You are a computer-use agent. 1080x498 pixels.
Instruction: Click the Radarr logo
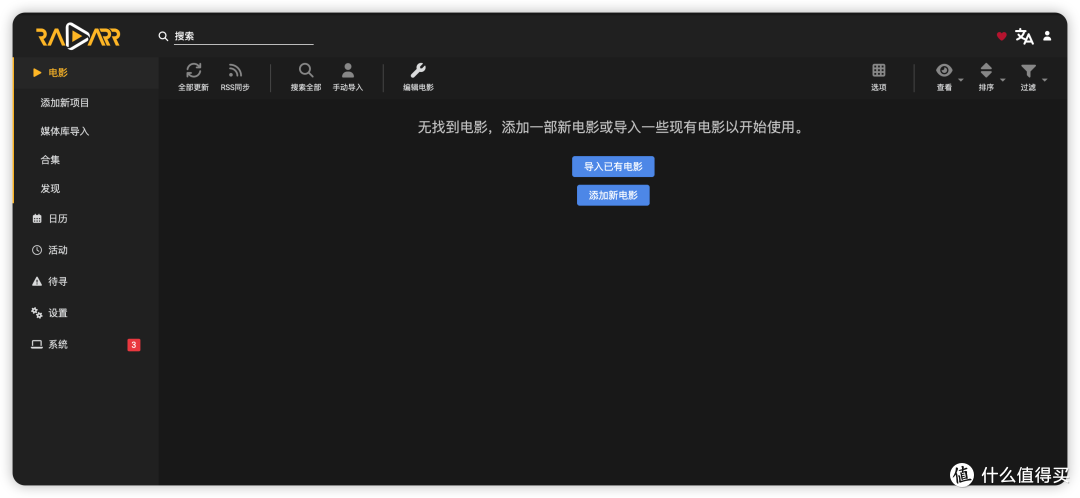tap(78, 37)
